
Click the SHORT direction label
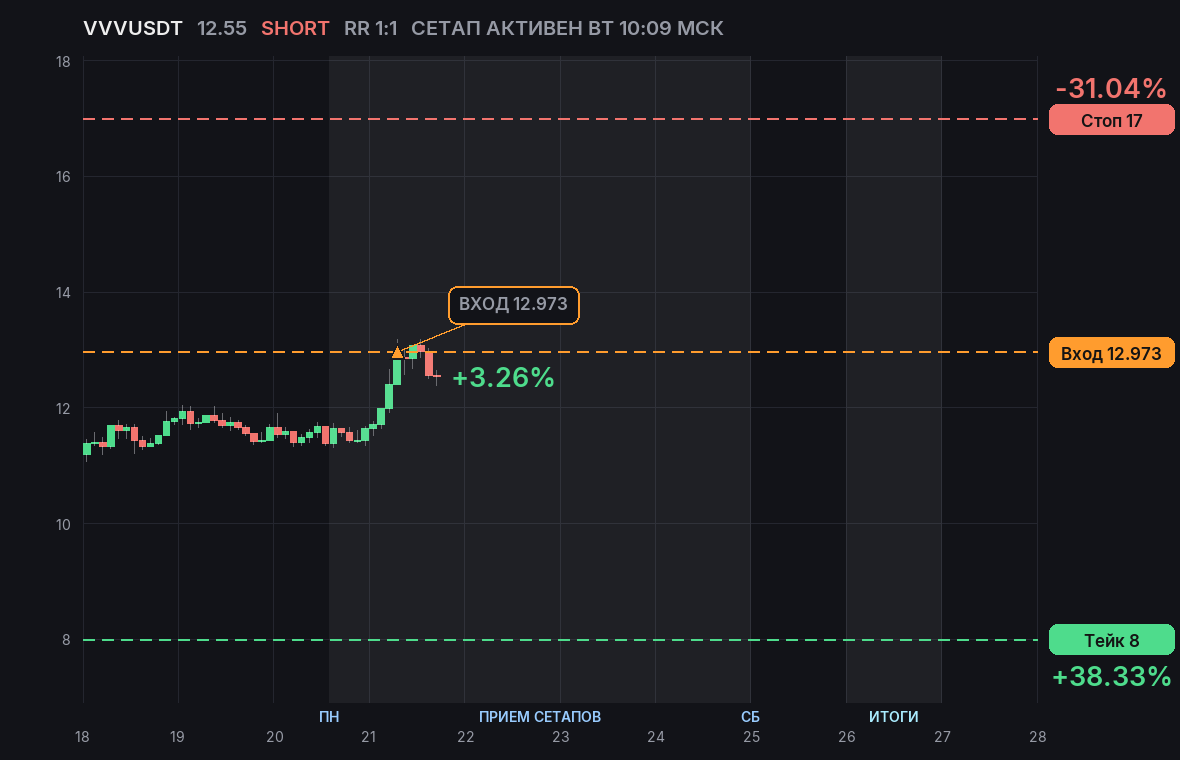pyautogui.click(x=295, y=29)
